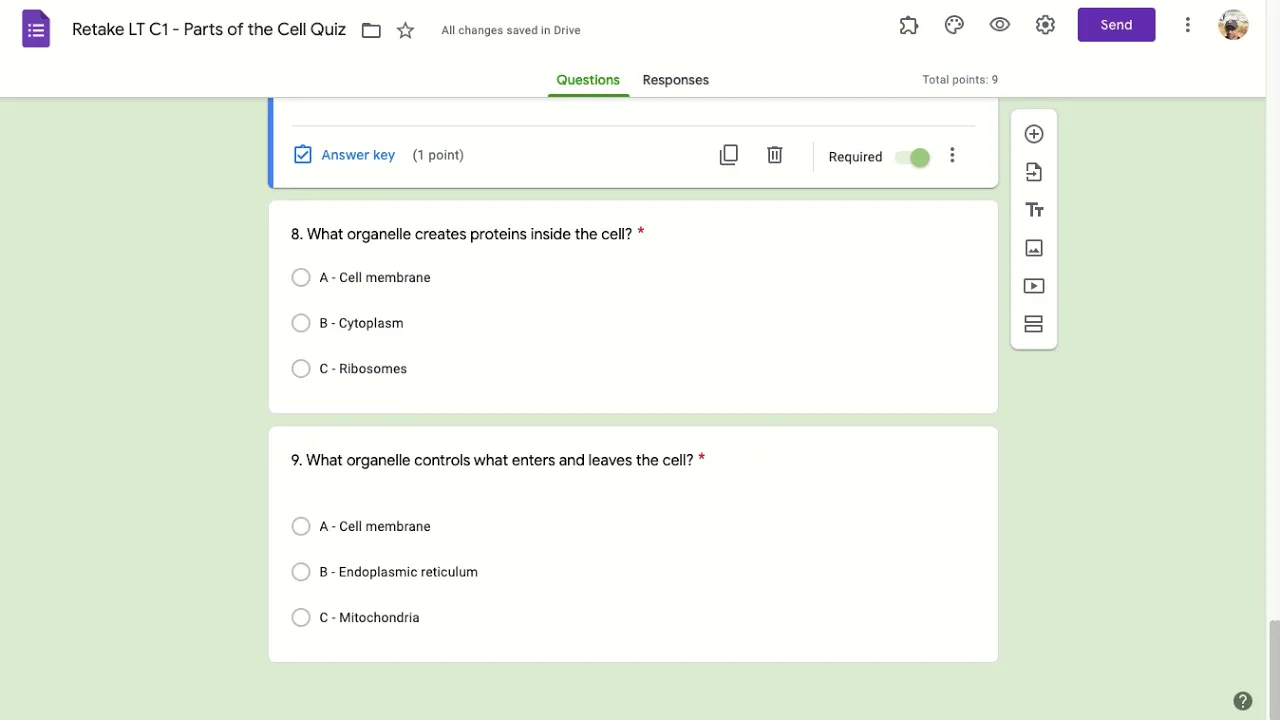Add title and description with Tt icon
This screenshot has width=1280, height=720.
pos(1034,210)
